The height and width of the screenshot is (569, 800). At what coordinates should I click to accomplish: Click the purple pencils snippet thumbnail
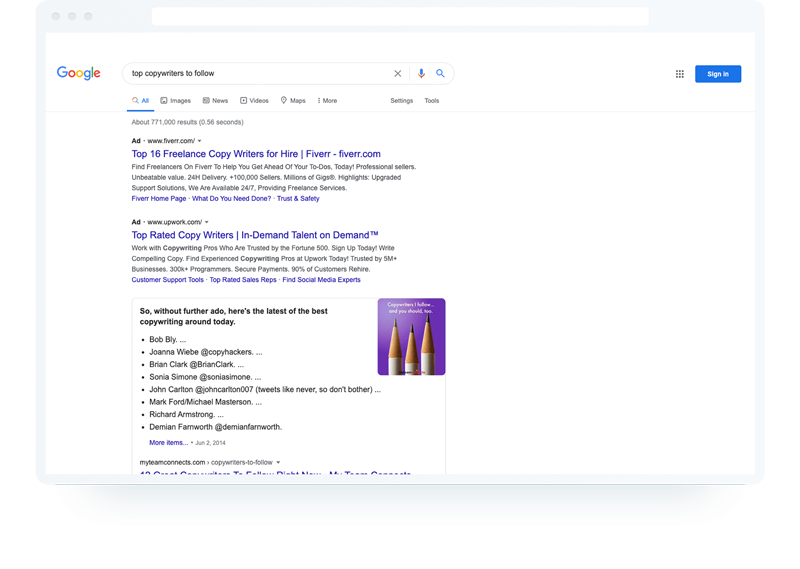point(411,337)
